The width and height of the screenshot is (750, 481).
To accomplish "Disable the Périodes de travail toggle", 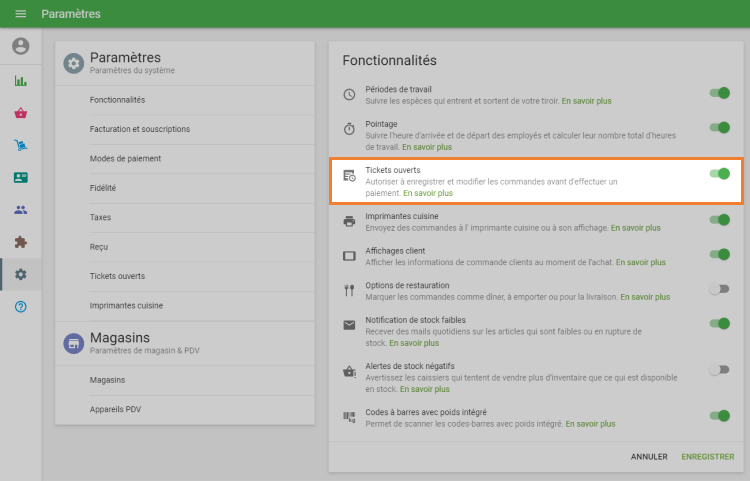I will [x=719, y=93].
